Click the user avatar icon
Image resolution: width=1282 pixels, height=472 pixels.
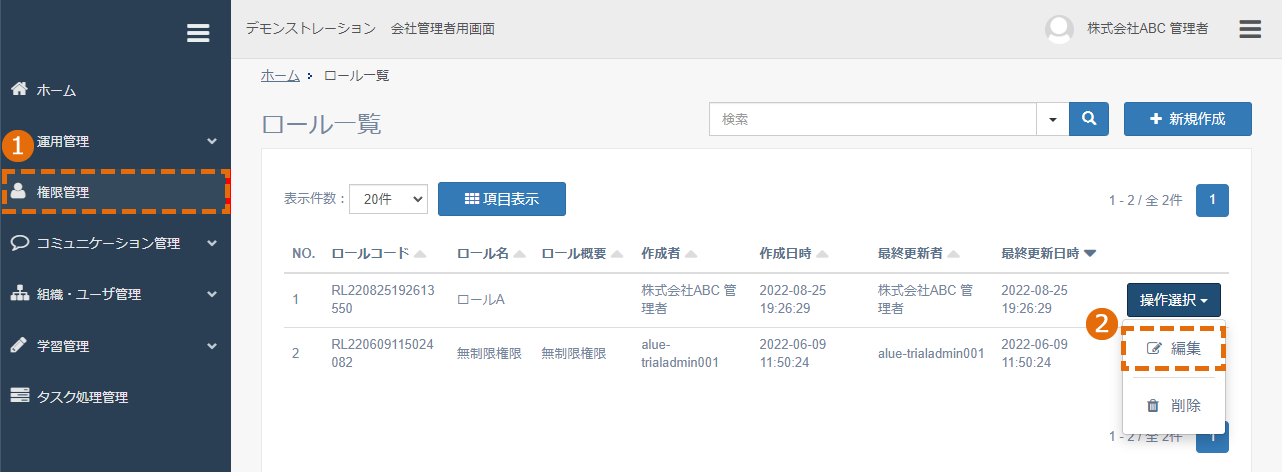[x=1059, y=29]
